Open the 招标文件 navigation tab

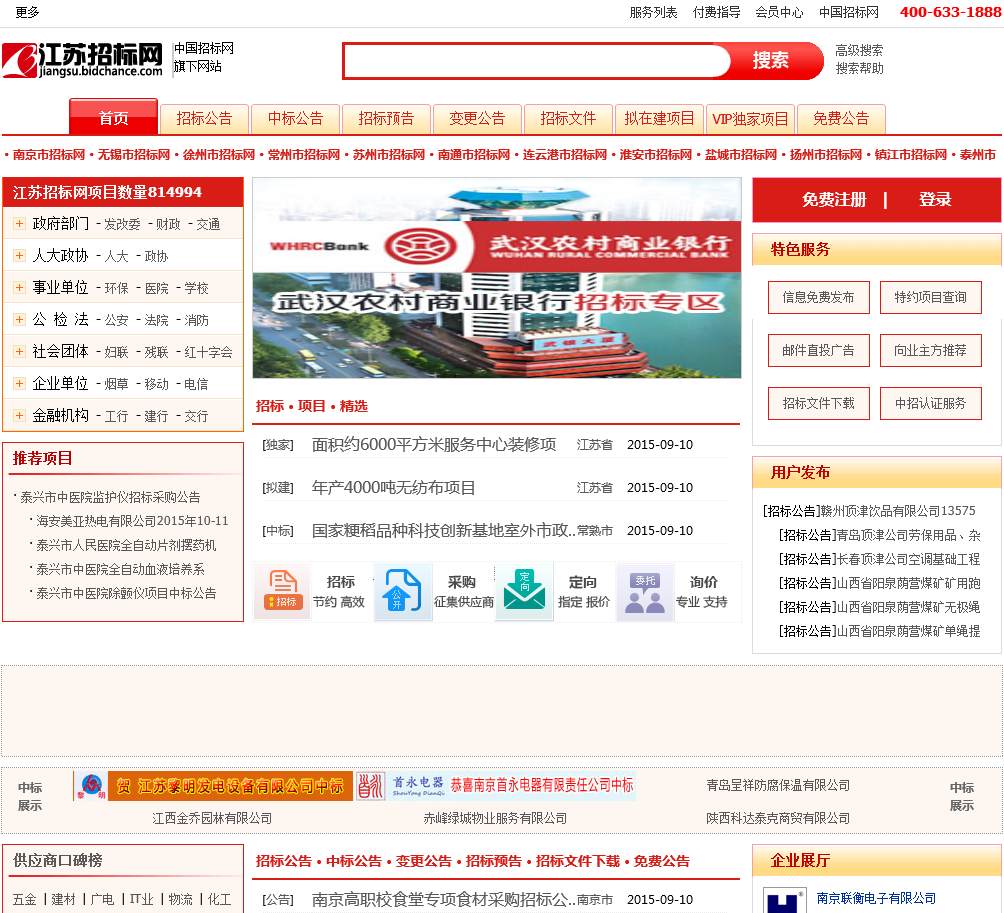(568, 118)
